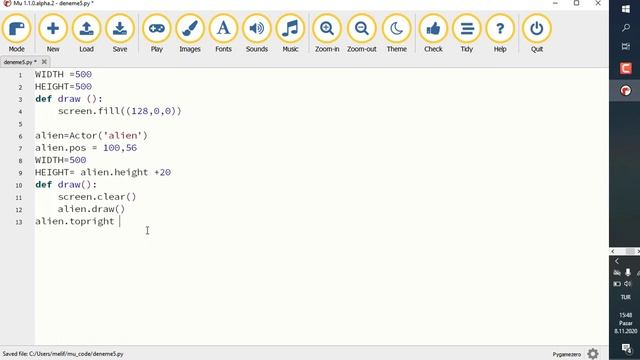Play the Pygame Zero game
Image resolution: width=640 pixels, height=360 pixels.
click(156, 33)
